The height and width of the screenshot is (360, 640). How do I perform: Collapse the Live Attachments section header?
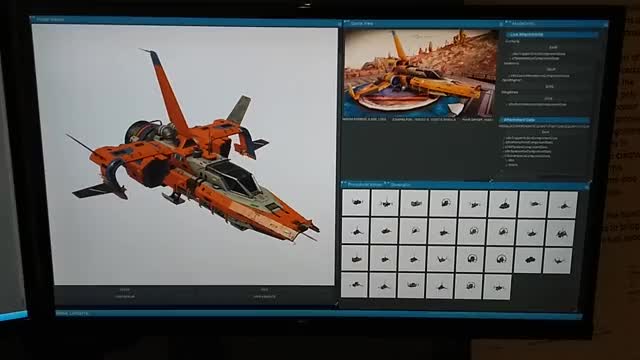[x=550, y=35]
